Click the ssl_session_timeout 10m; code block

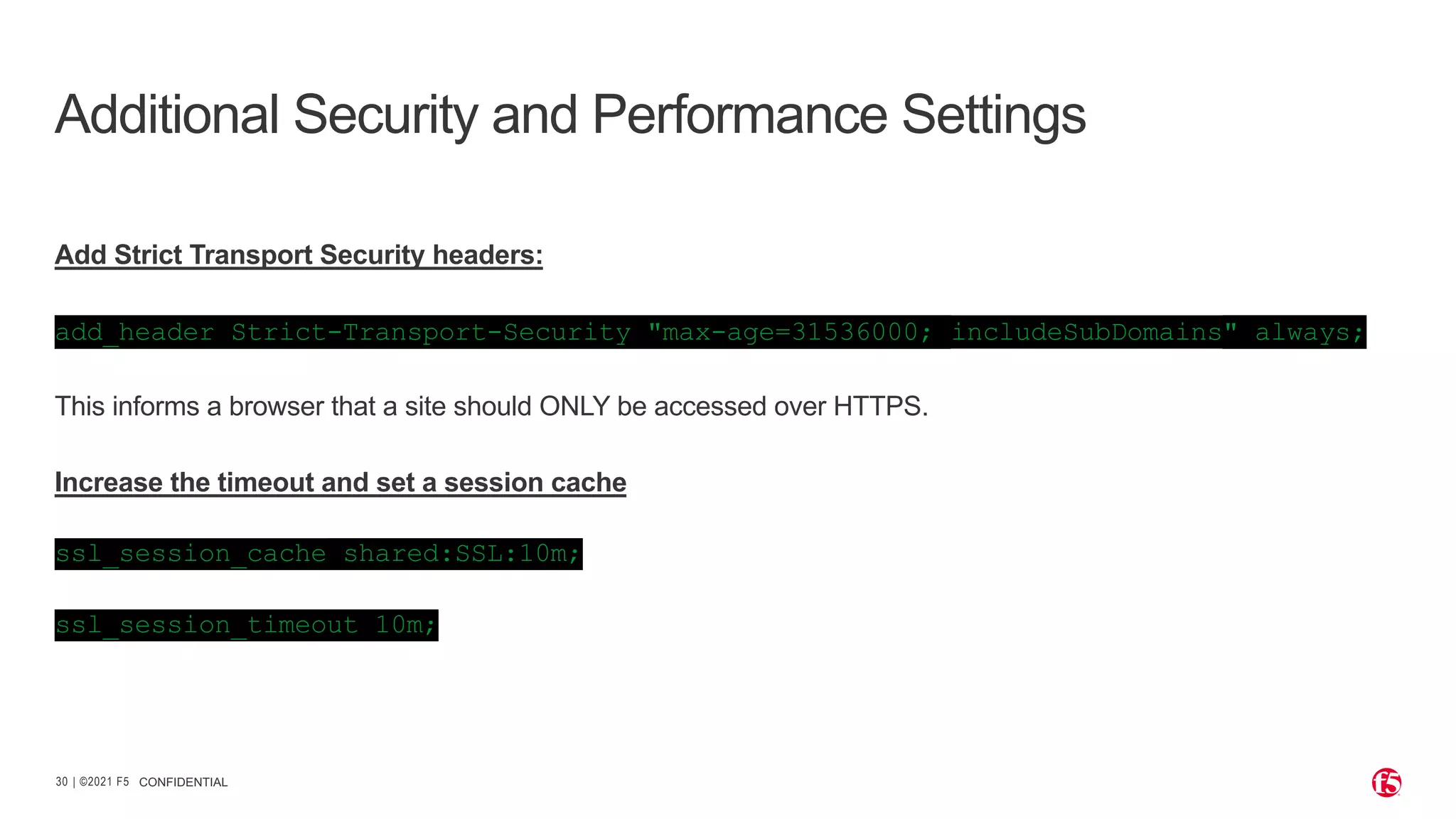246,625
